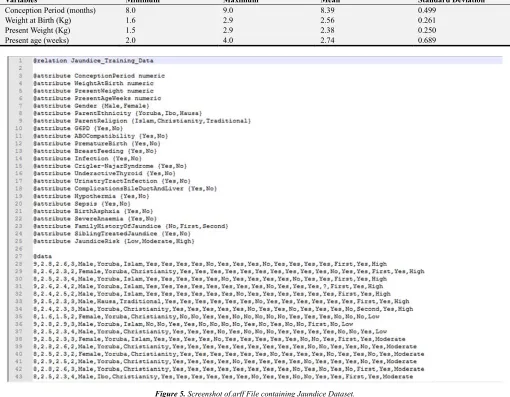Click the '@attribute ConceptionPeriod numeric' line
Viewport: 510px width, 397px height.
pos(99,76)
